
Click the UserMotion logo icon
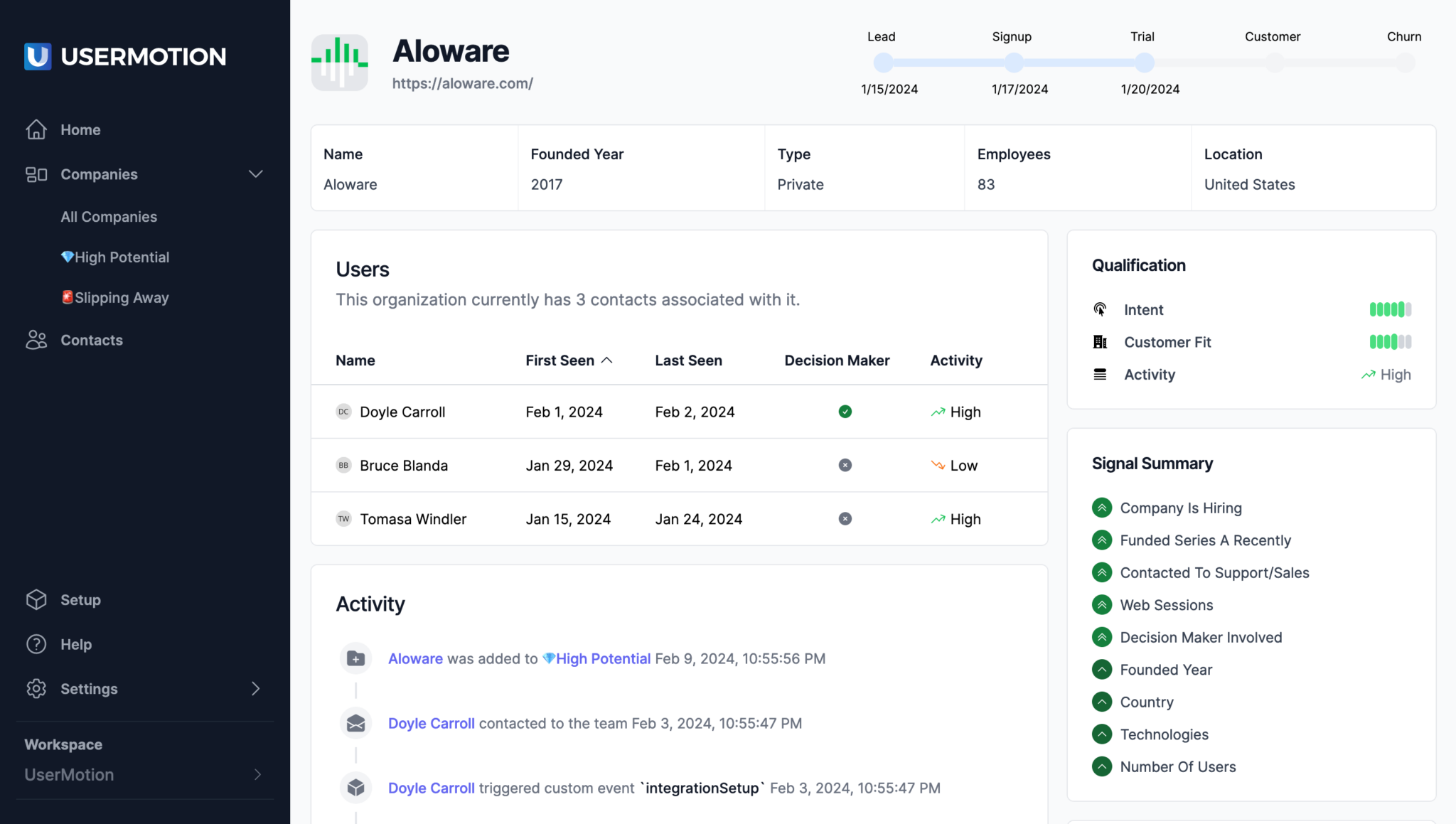(38, 56)
